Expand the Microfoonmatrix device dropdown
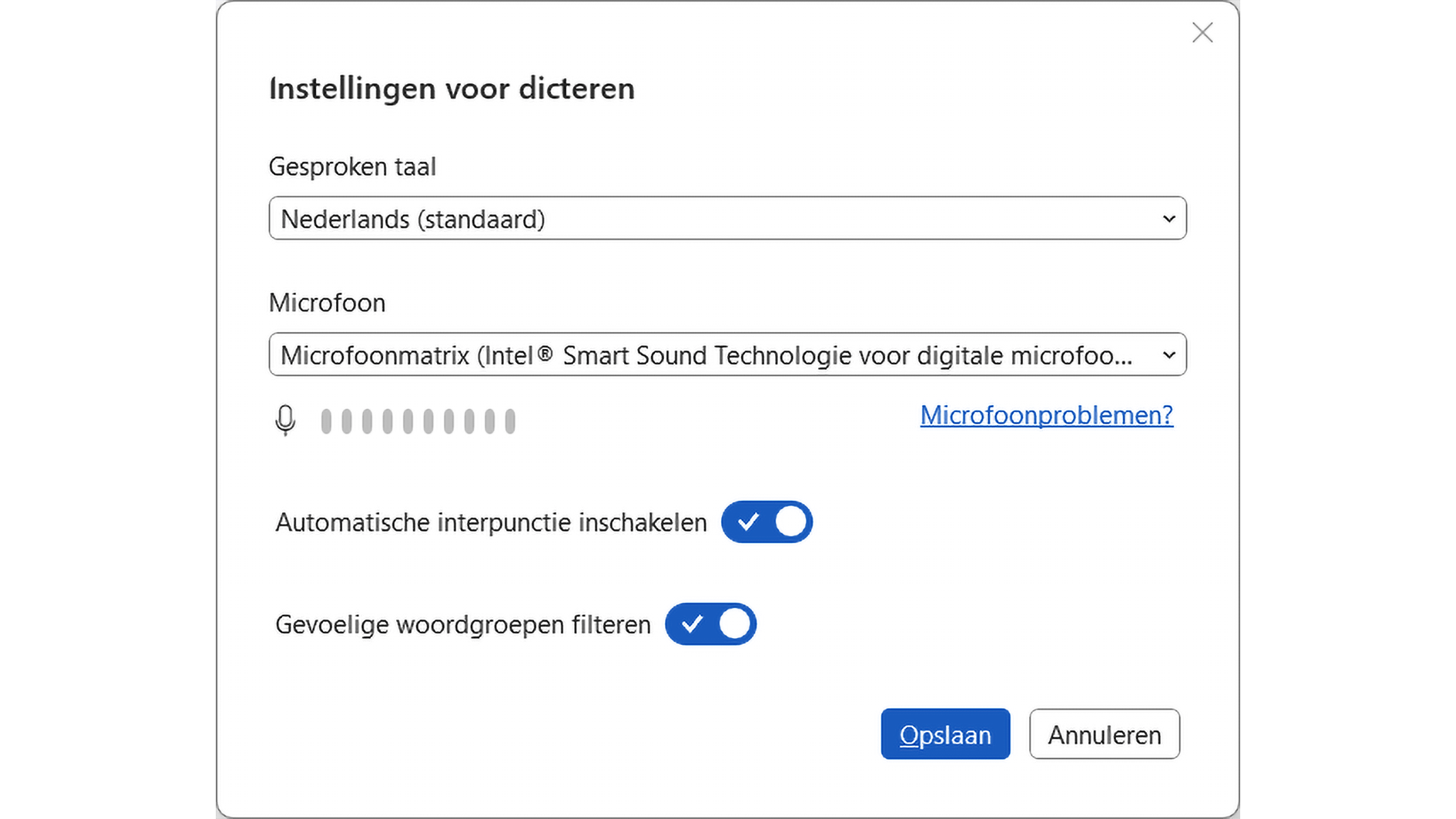The width and height of the screenshot is (1456, 819). (727, 355)
